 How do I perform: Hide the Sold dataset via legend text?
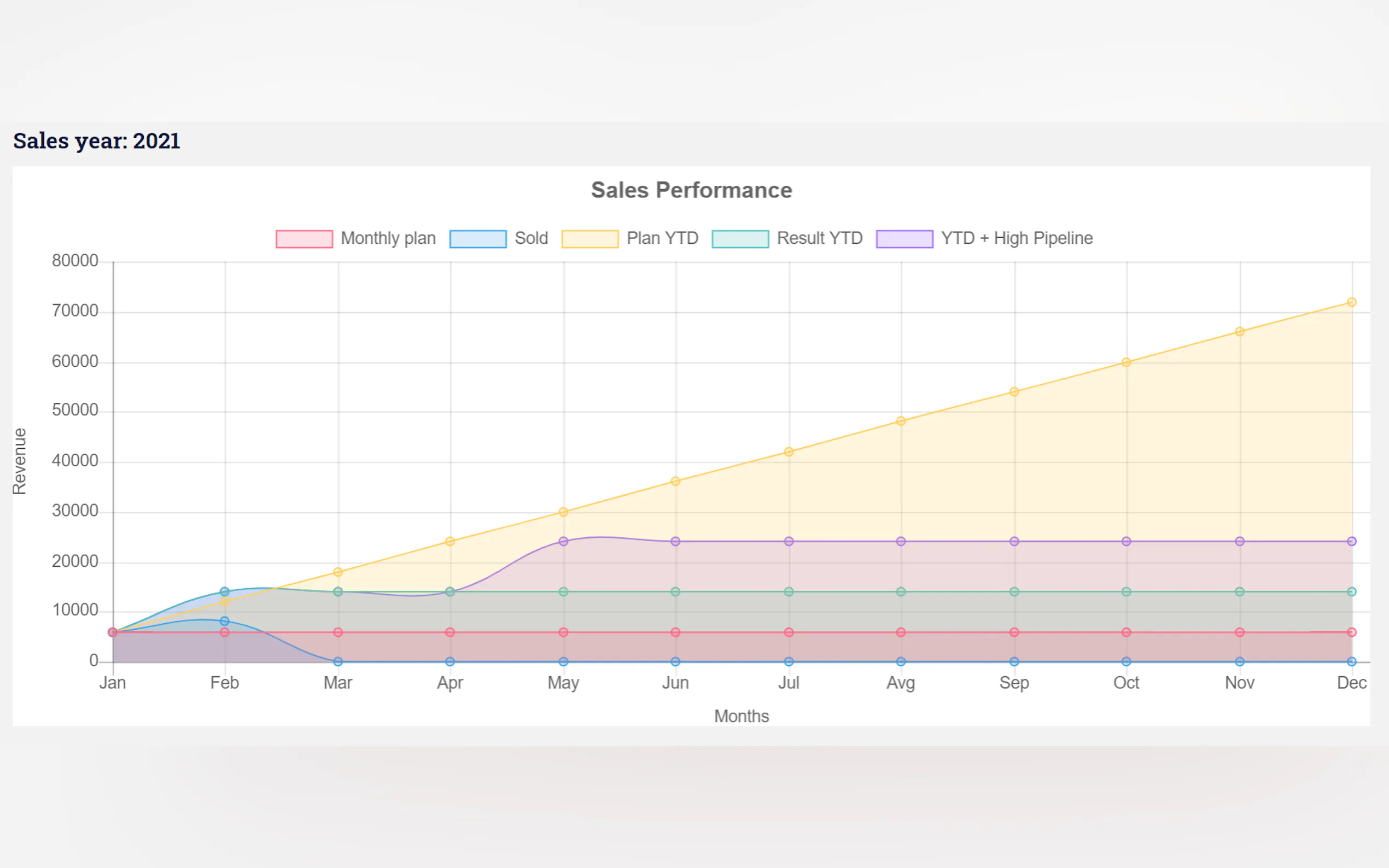point(531,238)
